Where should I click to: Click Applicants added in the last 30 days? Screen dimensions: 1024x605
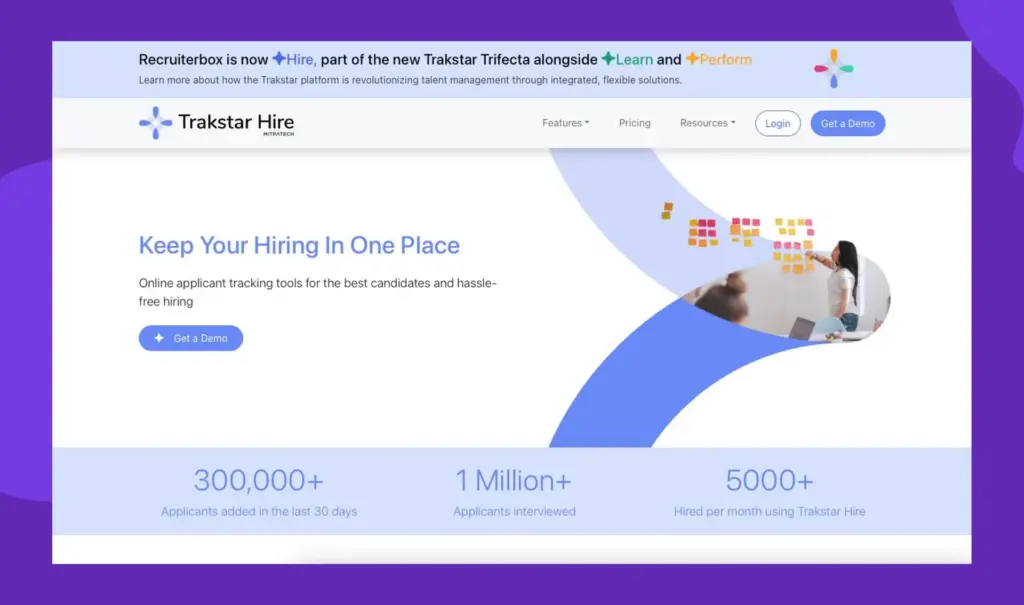[x=259, y=512]
